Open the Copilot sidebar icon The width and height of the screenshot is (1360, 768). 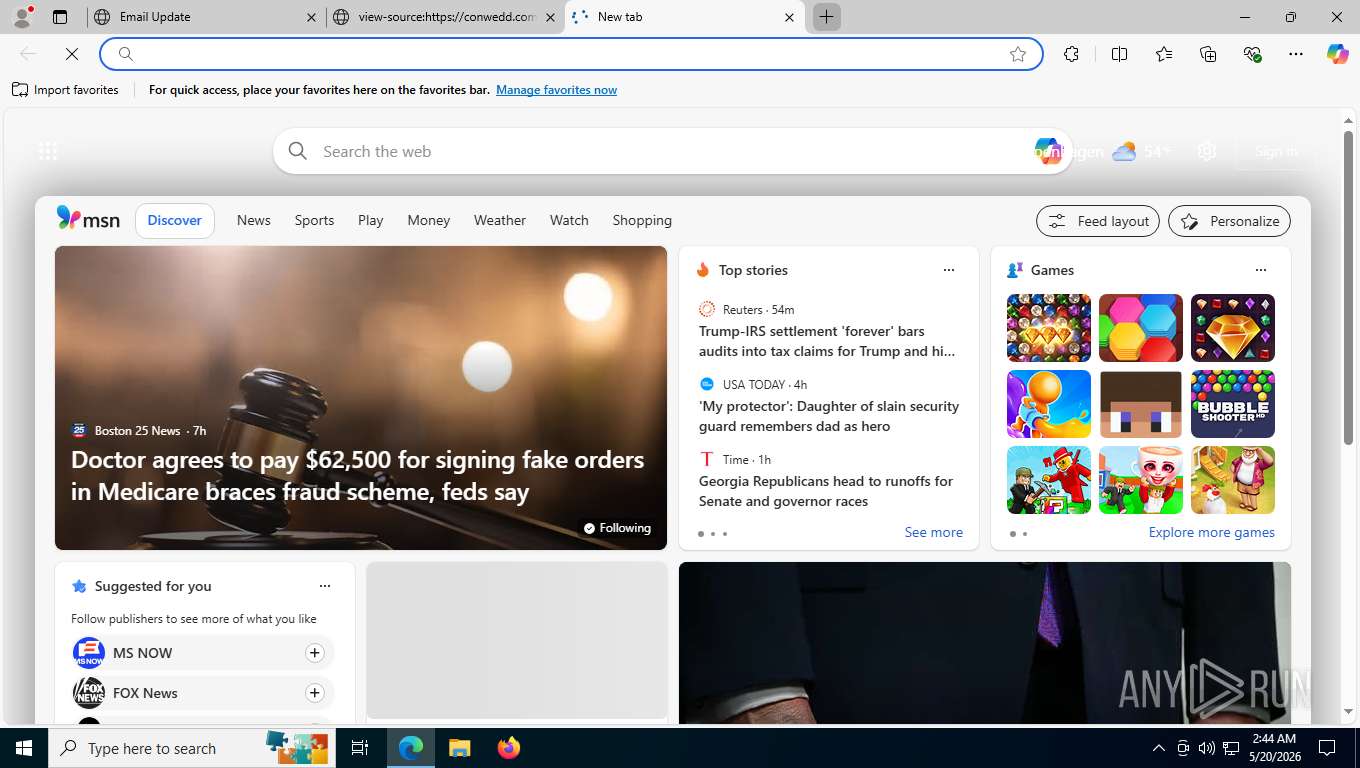pos(1337,54)
